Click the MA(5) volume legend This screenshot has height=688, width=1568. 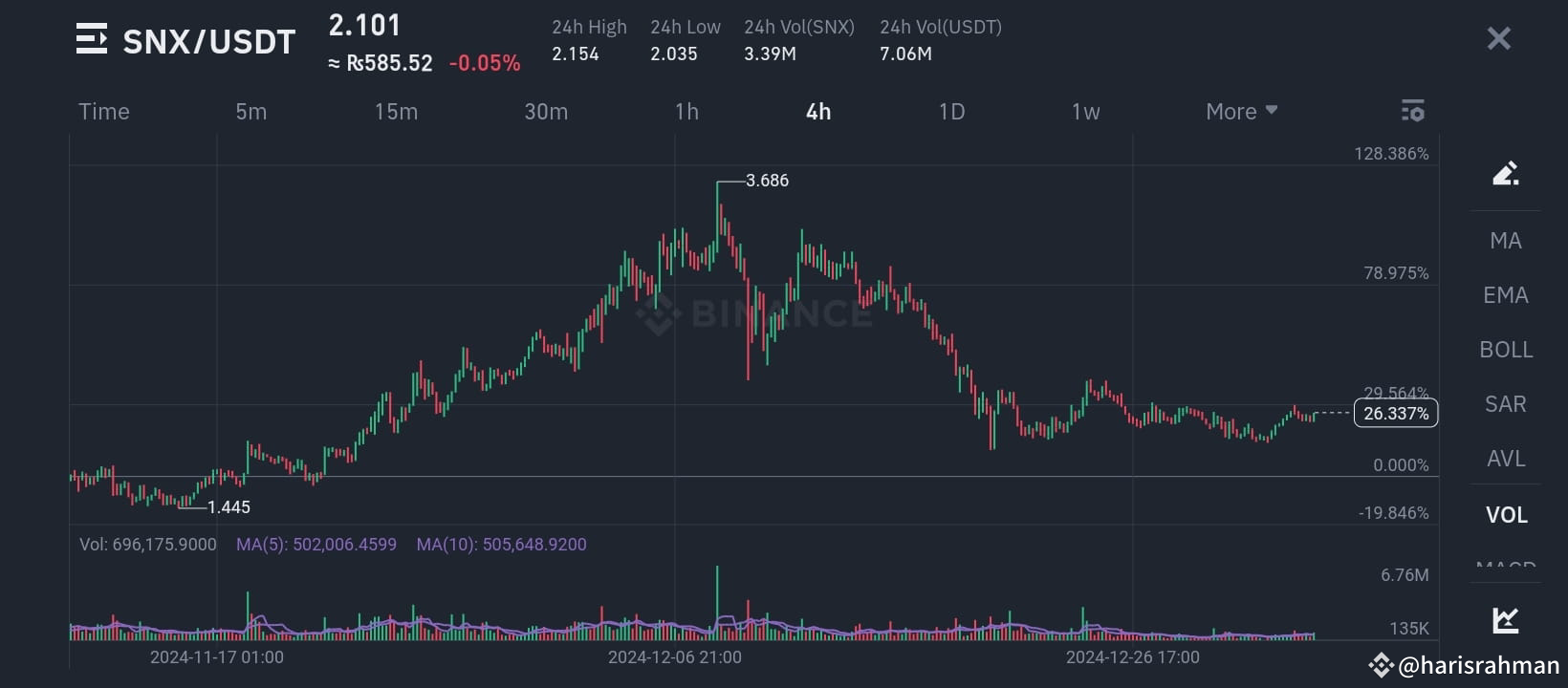(x=316, y=544)
